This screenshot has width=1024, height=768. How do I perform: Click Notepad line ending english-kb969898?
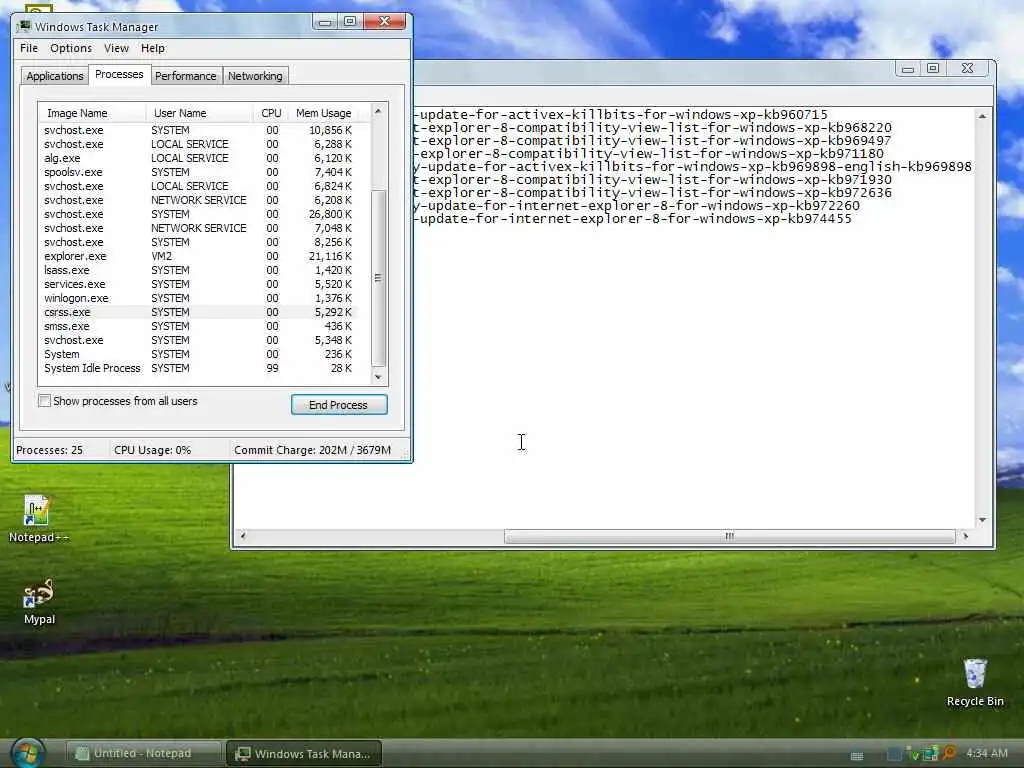click(693, 167)
